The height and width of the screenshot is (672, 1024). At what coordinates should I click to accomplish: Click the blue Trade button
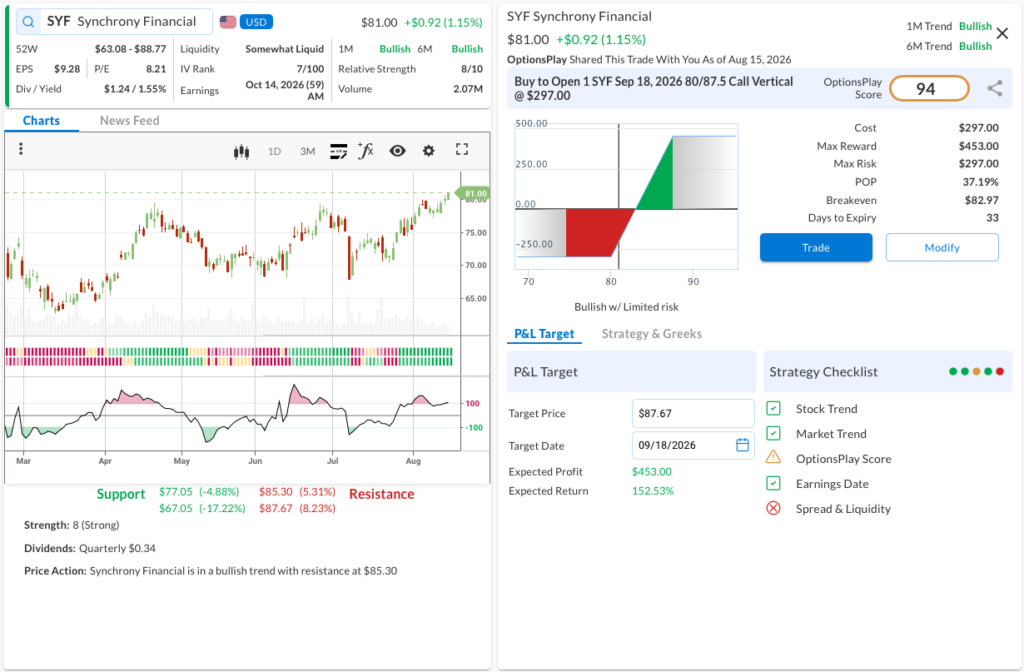(816, 248)
